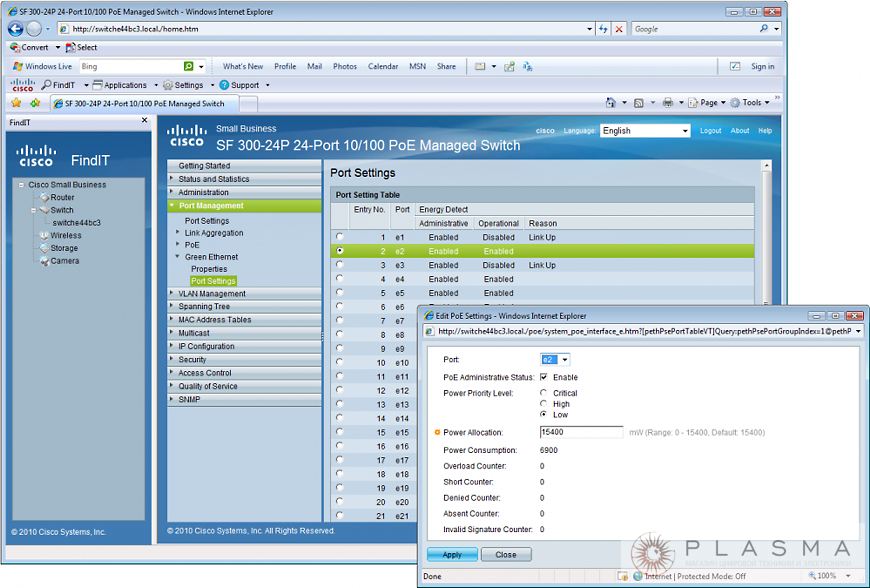Click the Support help icon in FindIT toolbar
Screen dimensions: 870x588
point(224,85)
